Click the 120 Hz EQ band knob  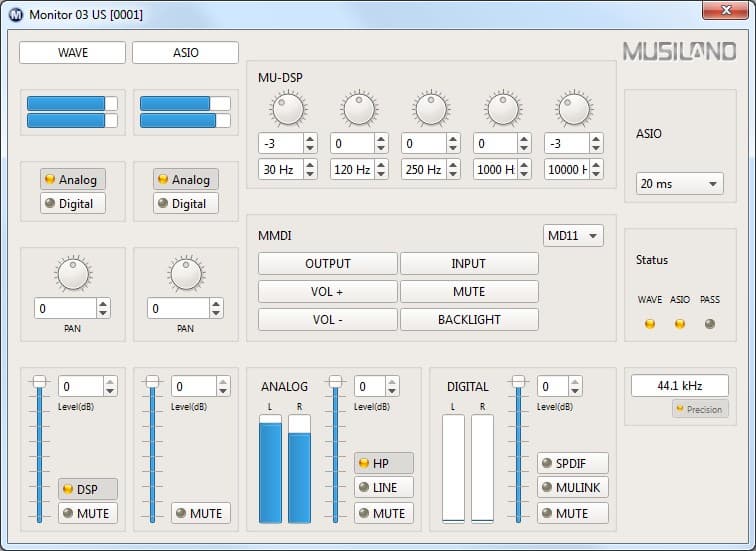click(359, 109)
